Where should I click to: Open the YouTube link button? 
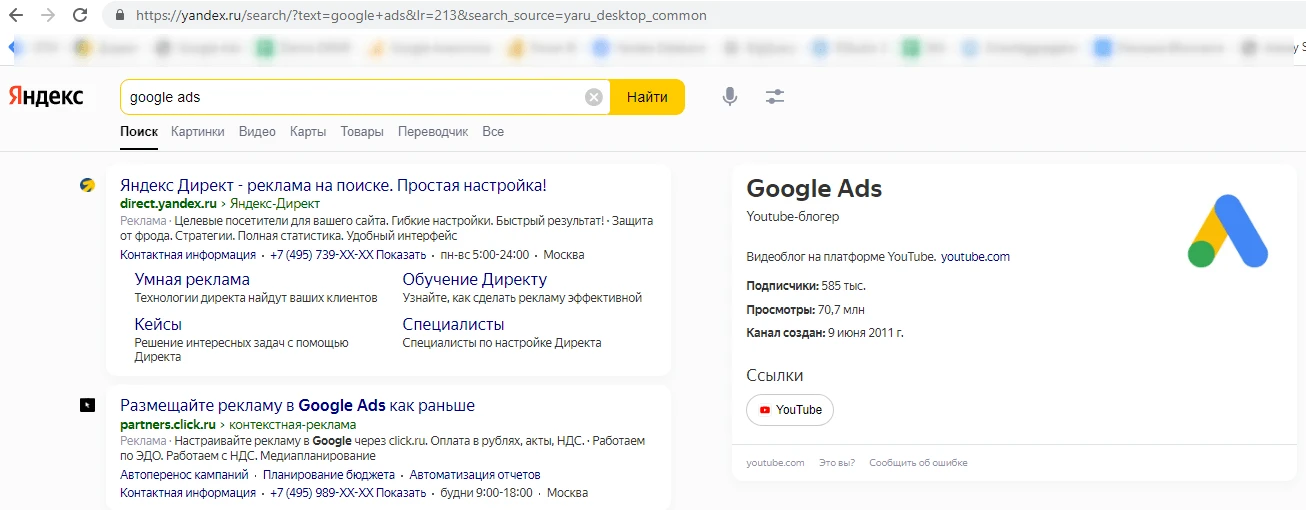[x=790, y=410]
